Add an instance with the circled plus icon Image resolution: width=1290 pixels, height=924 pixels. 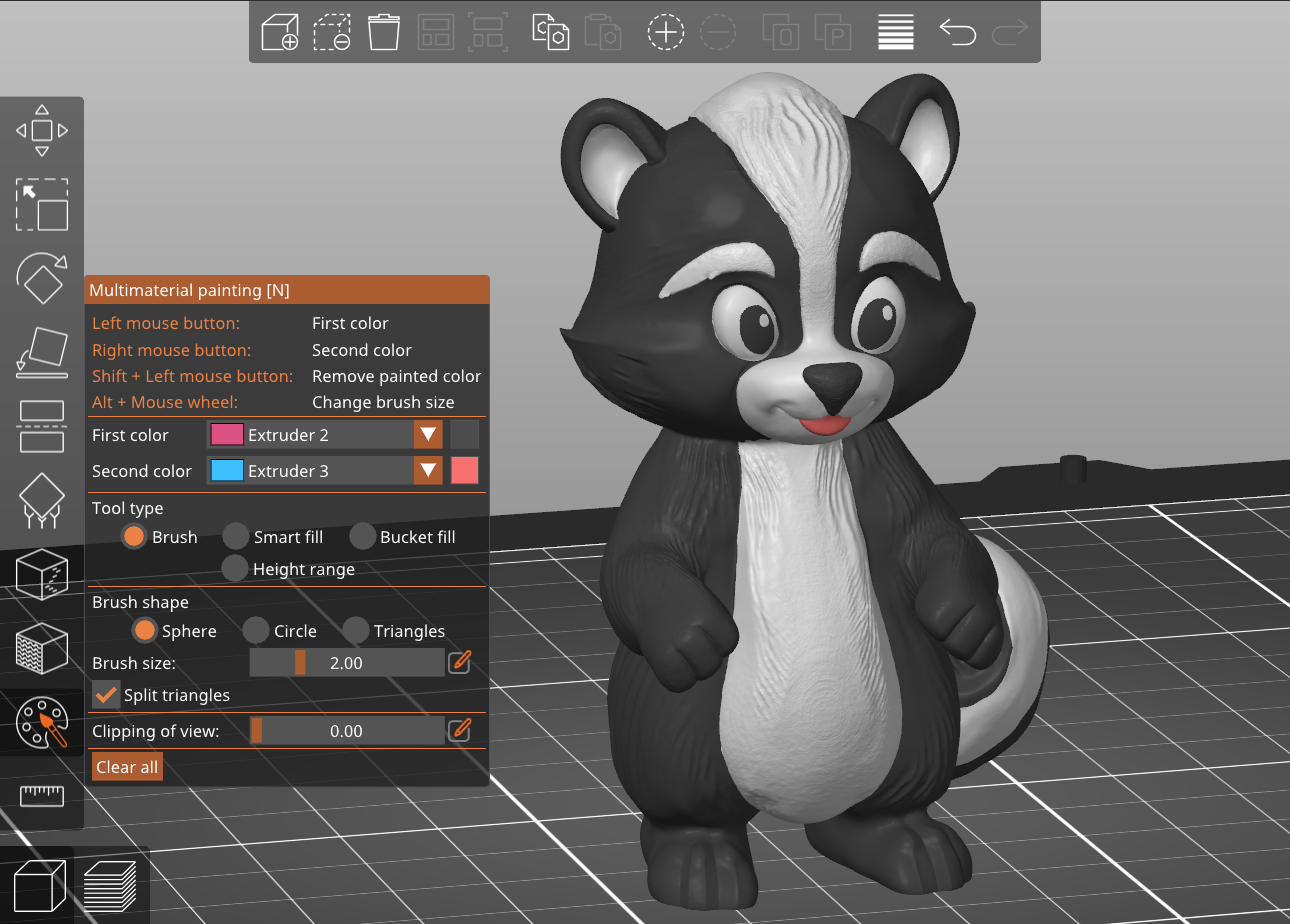[666, 32]
